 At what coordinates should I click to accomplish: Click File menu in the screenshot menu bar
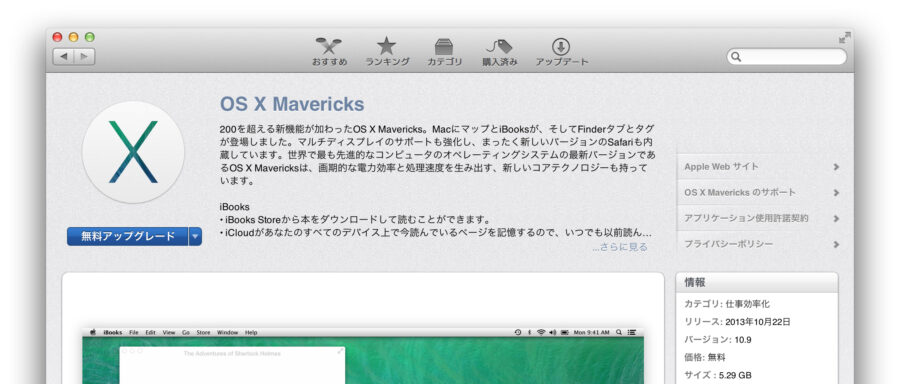coord(134,332)
